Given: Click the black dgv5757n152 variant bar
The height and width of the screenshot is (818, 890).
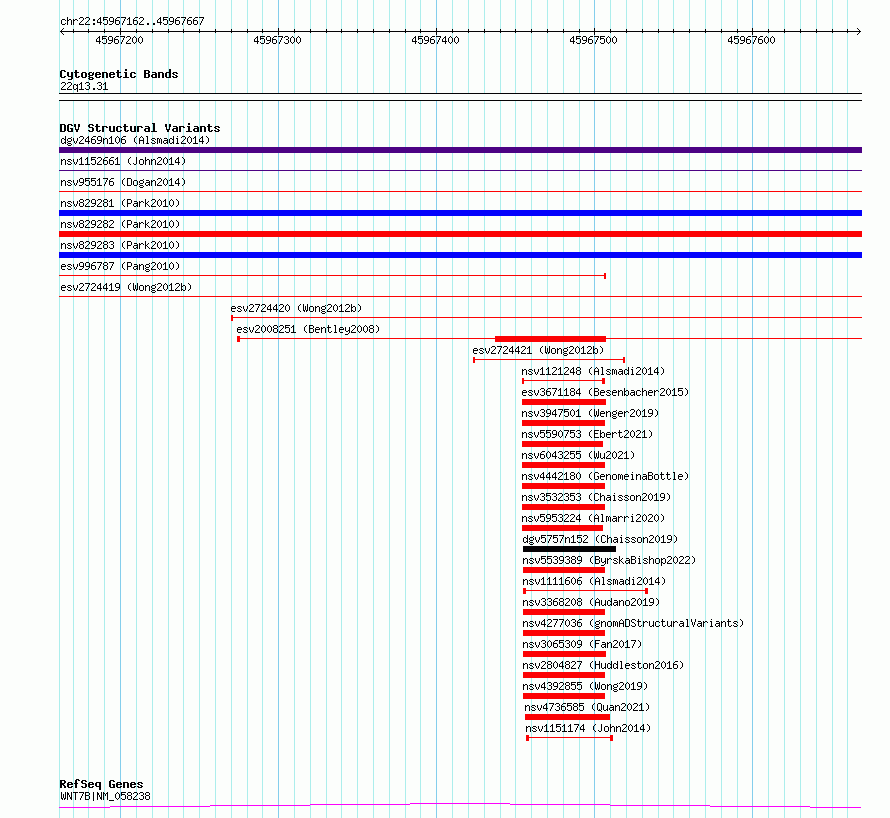Looking at the screenshot, I should click(x=569, y=549).
